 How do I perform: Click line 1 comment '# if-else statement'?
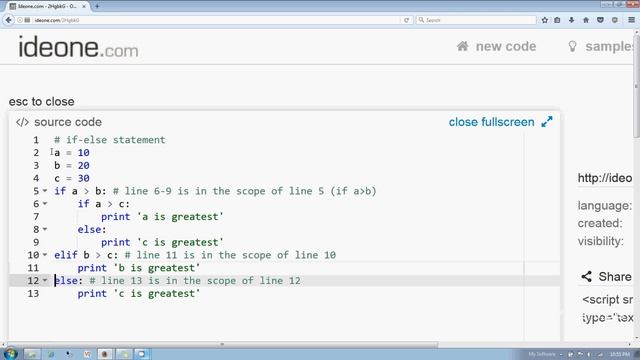(110, 140)
